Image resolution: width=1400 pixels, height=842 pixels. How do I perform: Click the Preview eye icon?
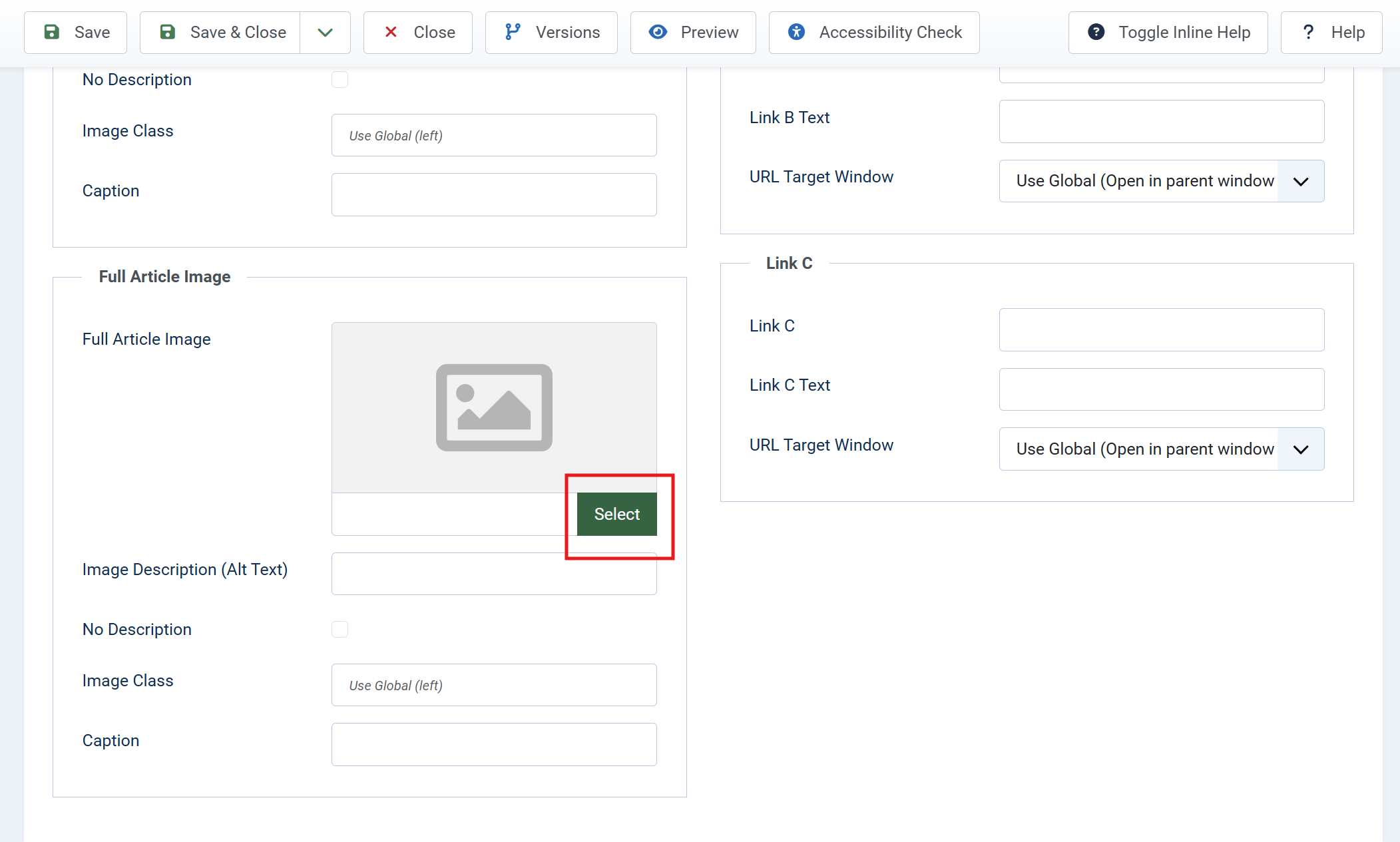pyautogui.click(x=658, y=32)
